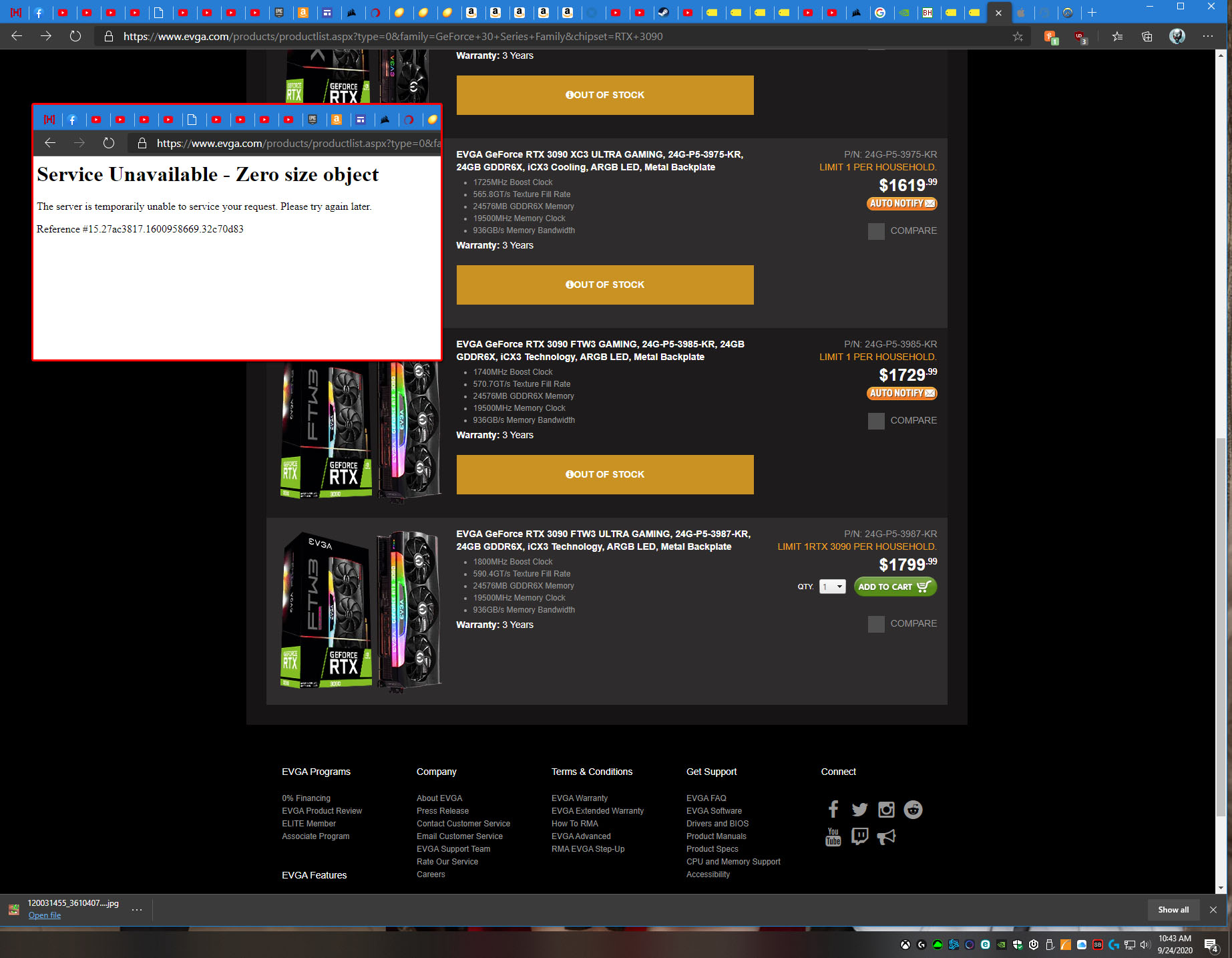Add the FTW3 ULTRA GAMING to cart
This screenshot has width=1232, height=958.
point(895,587)
